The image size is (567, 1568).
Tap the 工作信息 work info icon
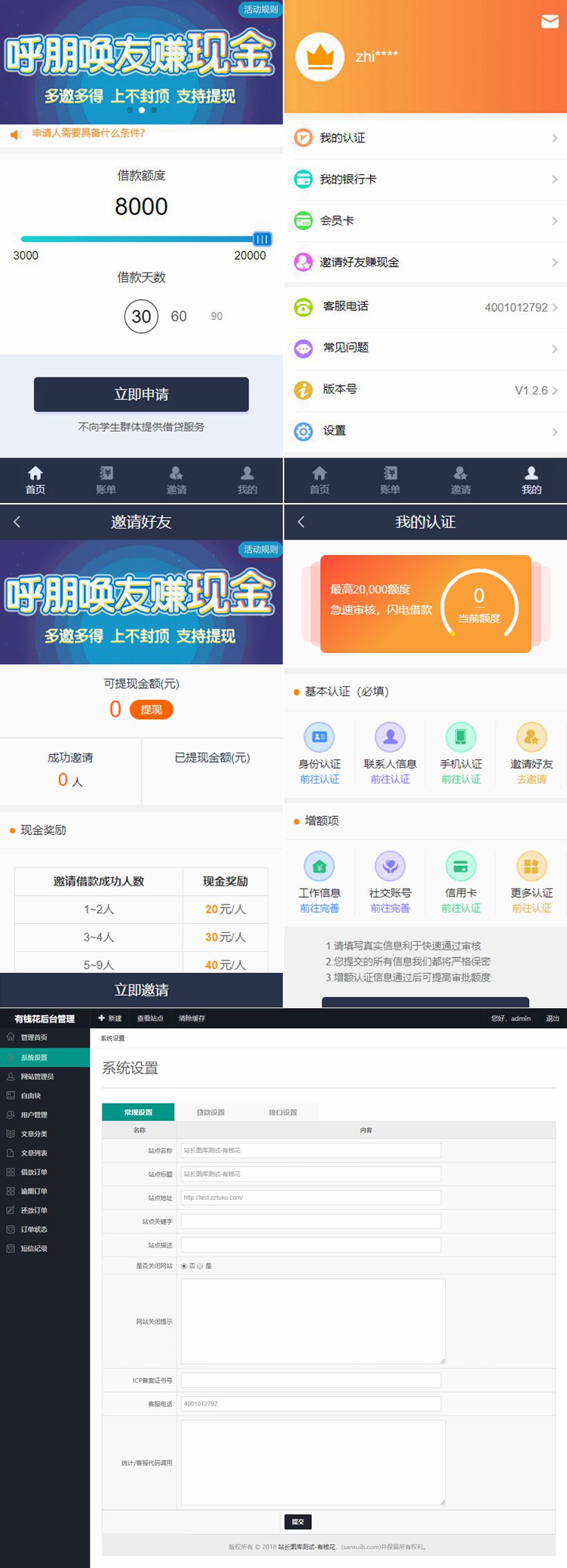coord(319,866)
